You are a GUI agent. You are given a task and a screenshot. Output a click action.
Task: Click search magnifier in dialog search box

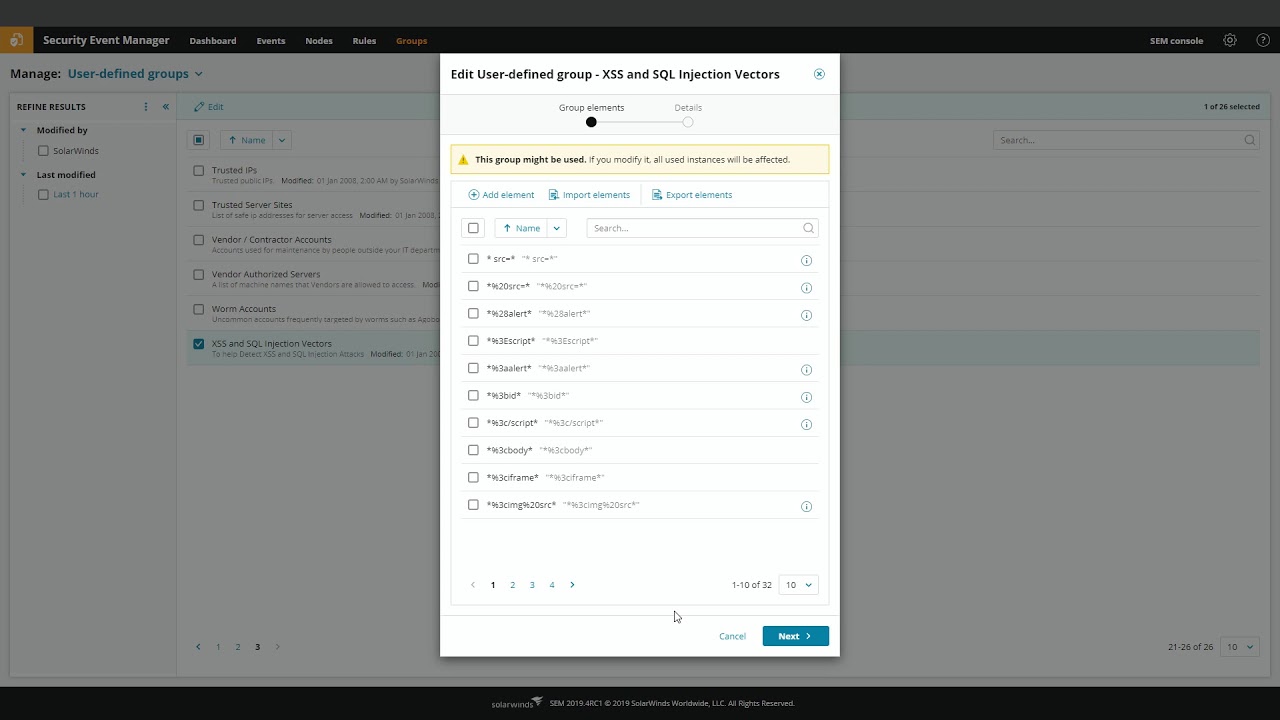coord(808,228)
